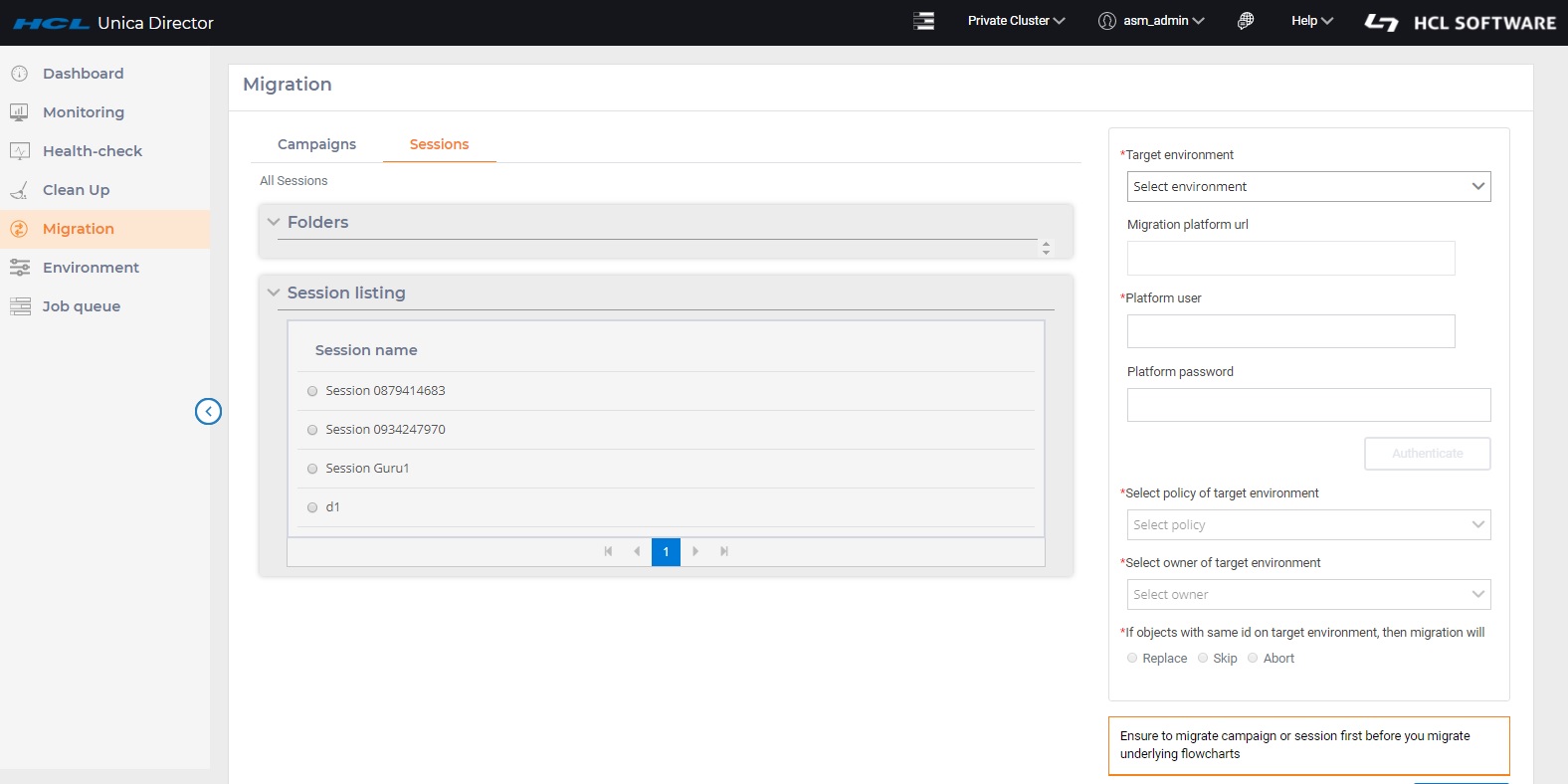Screen dimensions: 1568x784
Task: Click the Platform user input field
Action: [1290, 331]
